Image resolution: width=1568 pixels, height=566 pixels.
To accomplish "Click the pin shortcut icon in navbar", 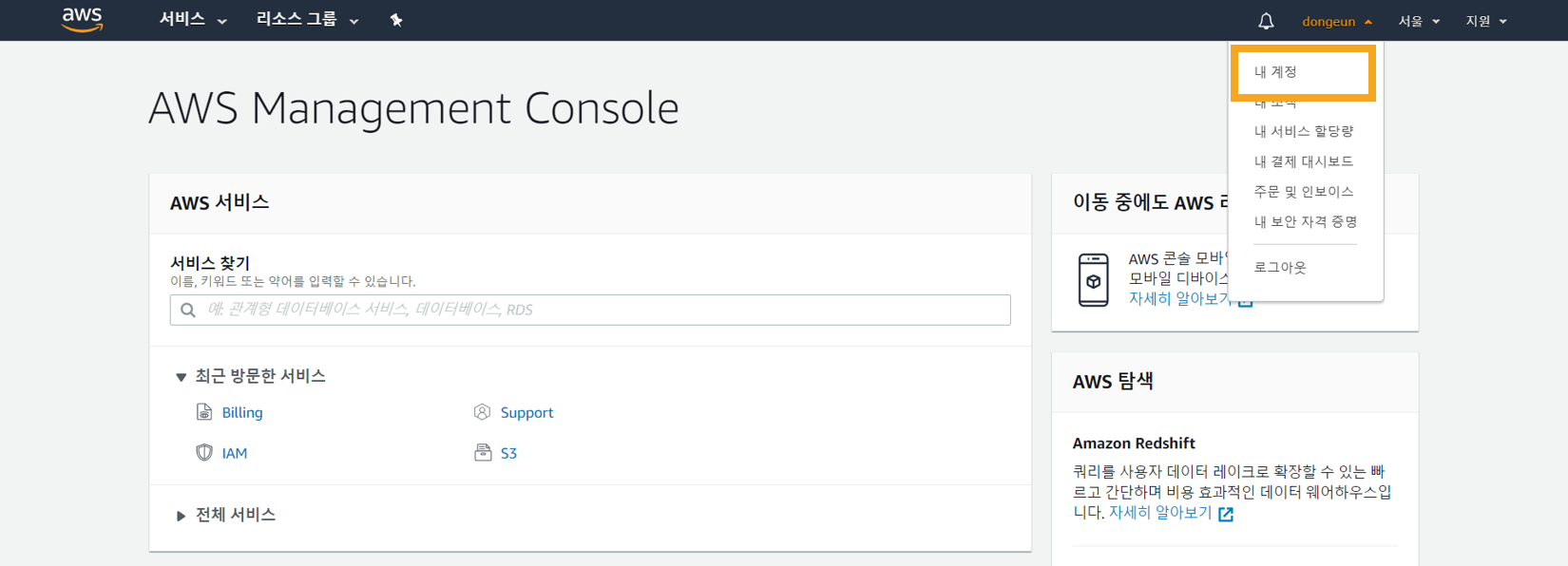I will (396, 20).
